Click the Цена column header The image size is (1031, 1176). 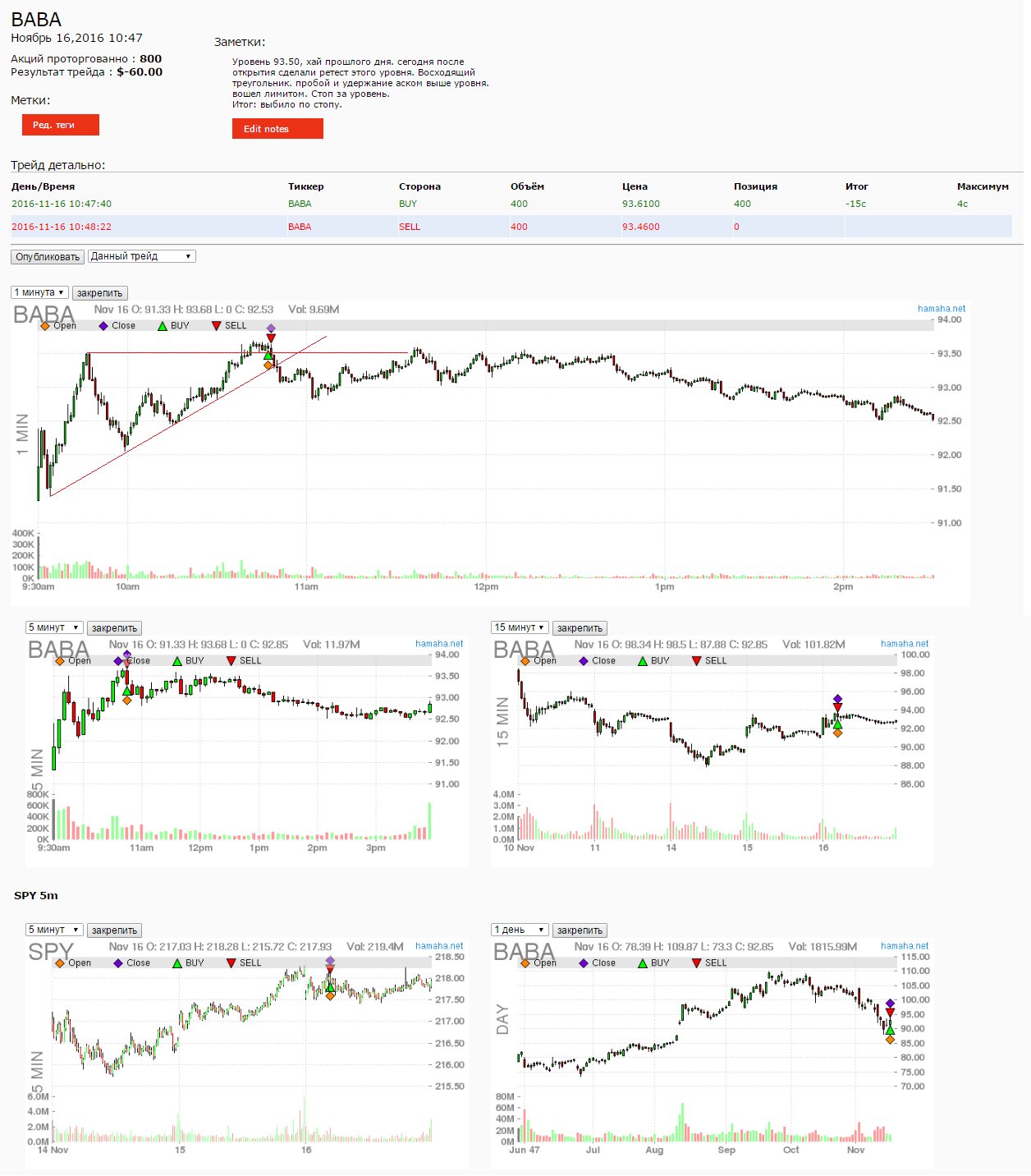pyautogui.click(x=635, y=186)
